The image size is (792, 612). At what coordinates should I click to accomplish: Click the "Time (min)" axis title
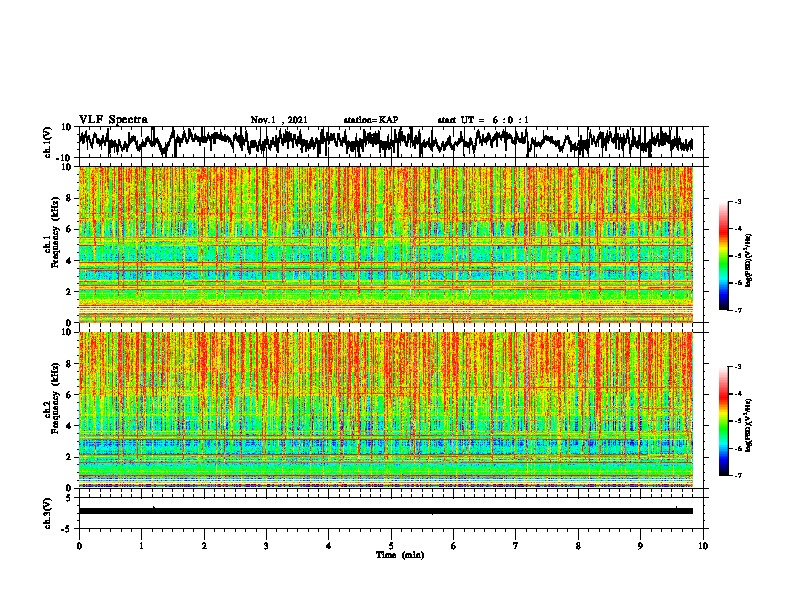[400, 555]
